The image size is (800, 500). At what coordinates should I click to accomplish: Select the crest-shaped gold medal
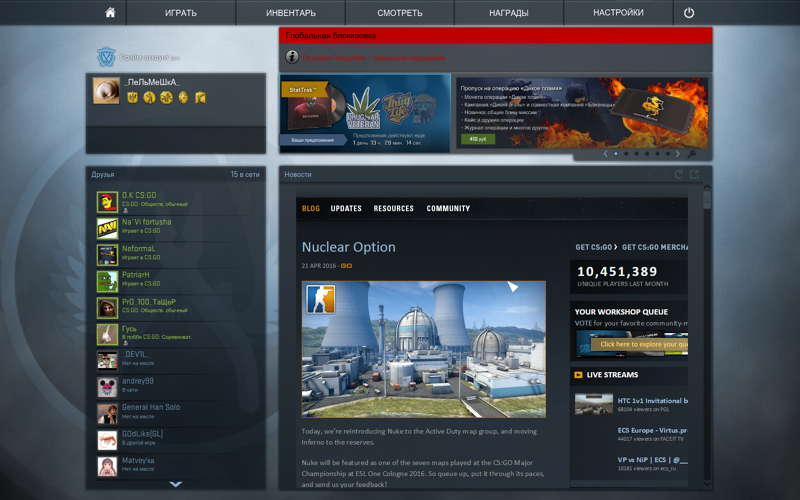pos(132,97)
